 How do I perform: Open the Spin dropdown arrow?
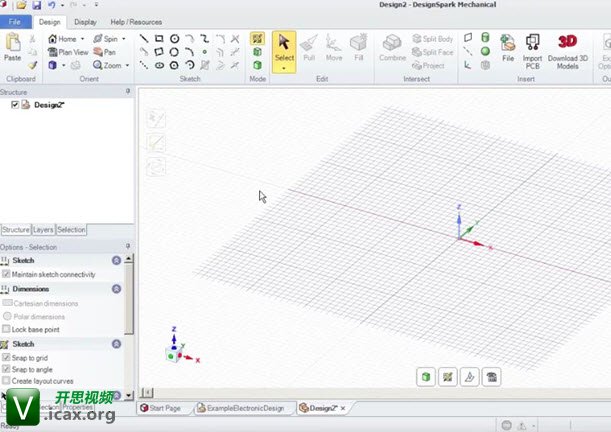coord(124,39)
